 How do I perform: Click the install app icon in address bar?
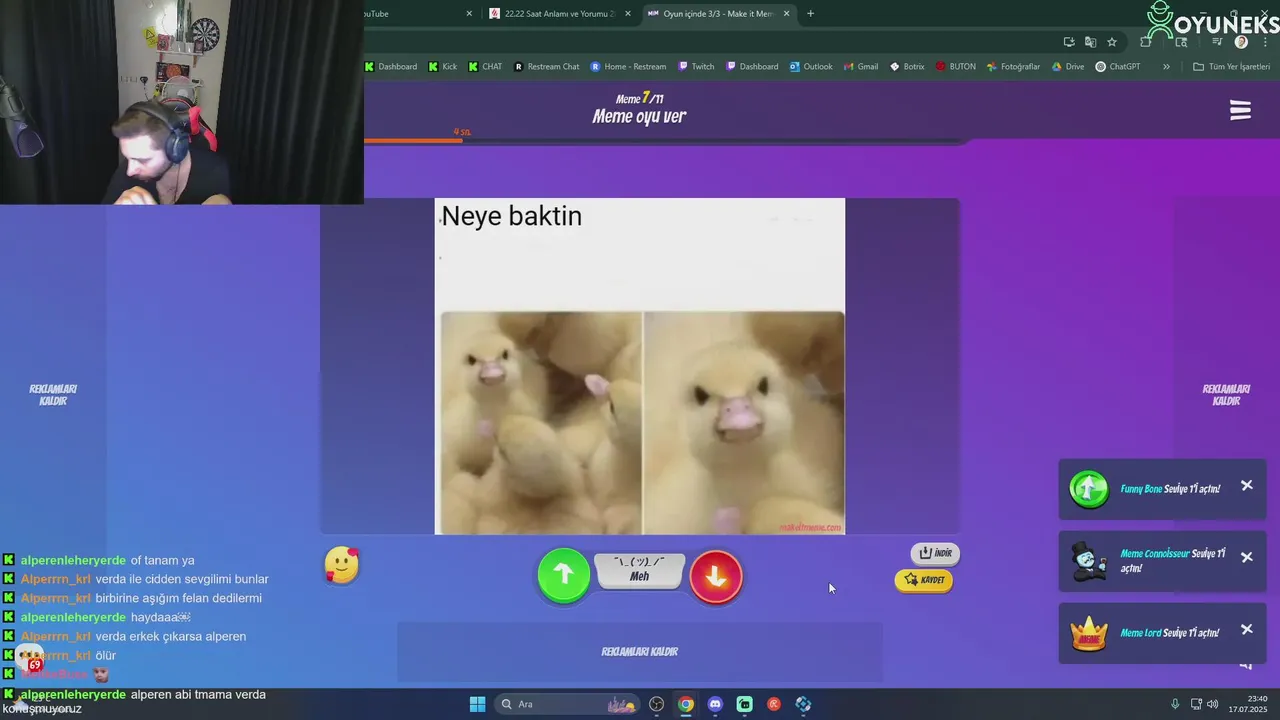coord(1069,42)
